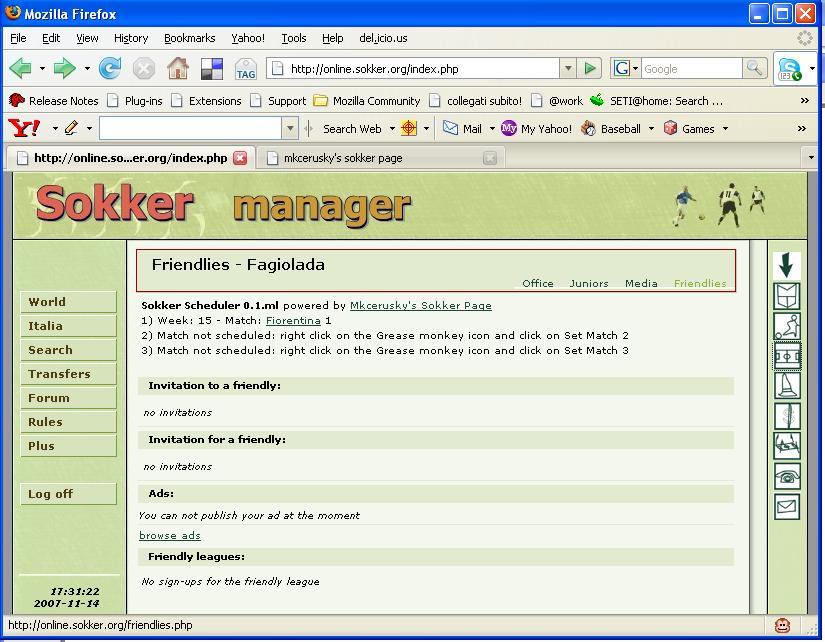Open the address bar URL dropdown
The image size is (825, 642).
point(568,68)
